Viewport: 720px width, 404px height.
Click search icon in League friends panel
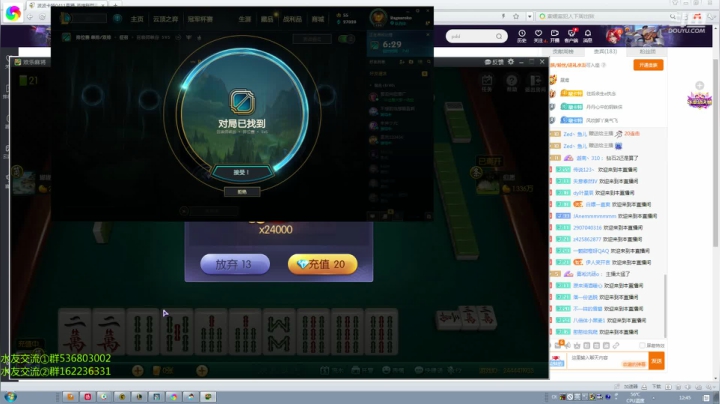tap(429, 62)
